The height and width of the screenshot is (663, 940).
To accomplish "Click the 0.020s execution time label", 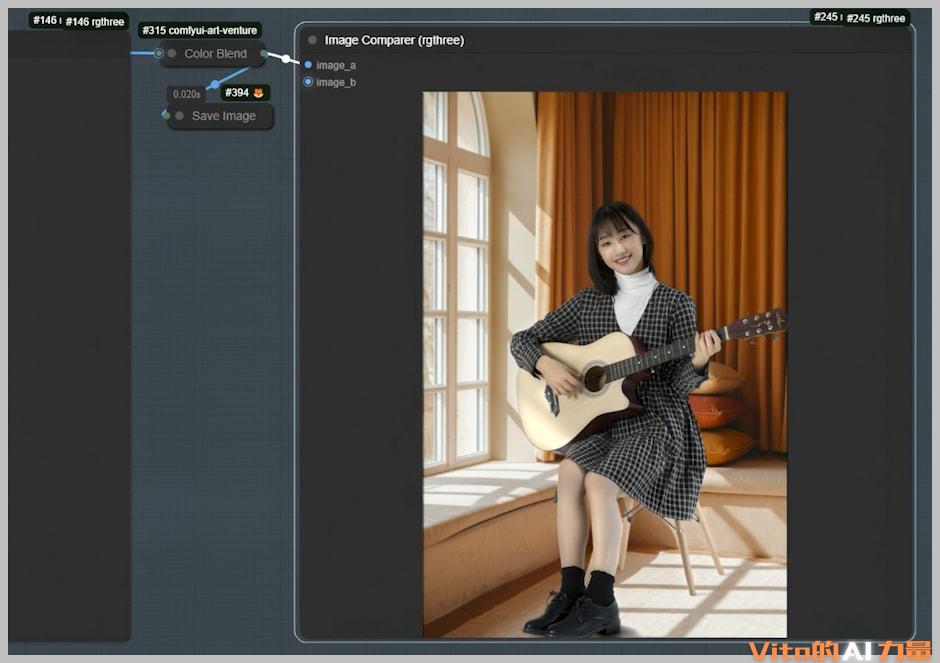I will (186, 94).
